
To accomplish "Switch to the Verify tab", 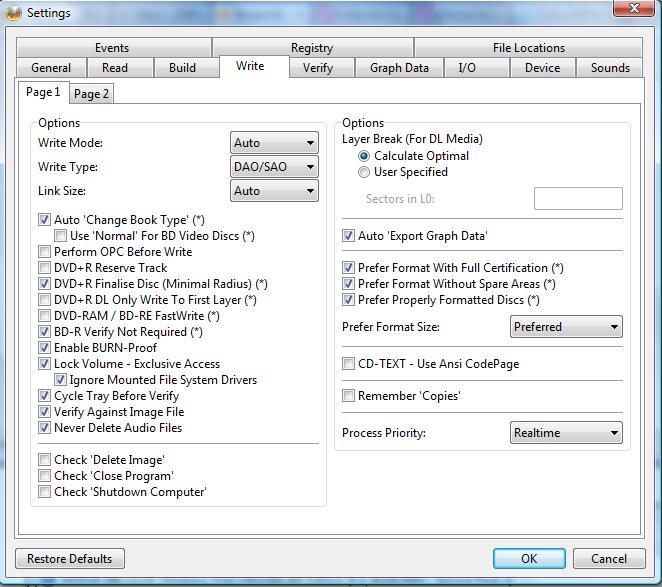I will 322,68.
